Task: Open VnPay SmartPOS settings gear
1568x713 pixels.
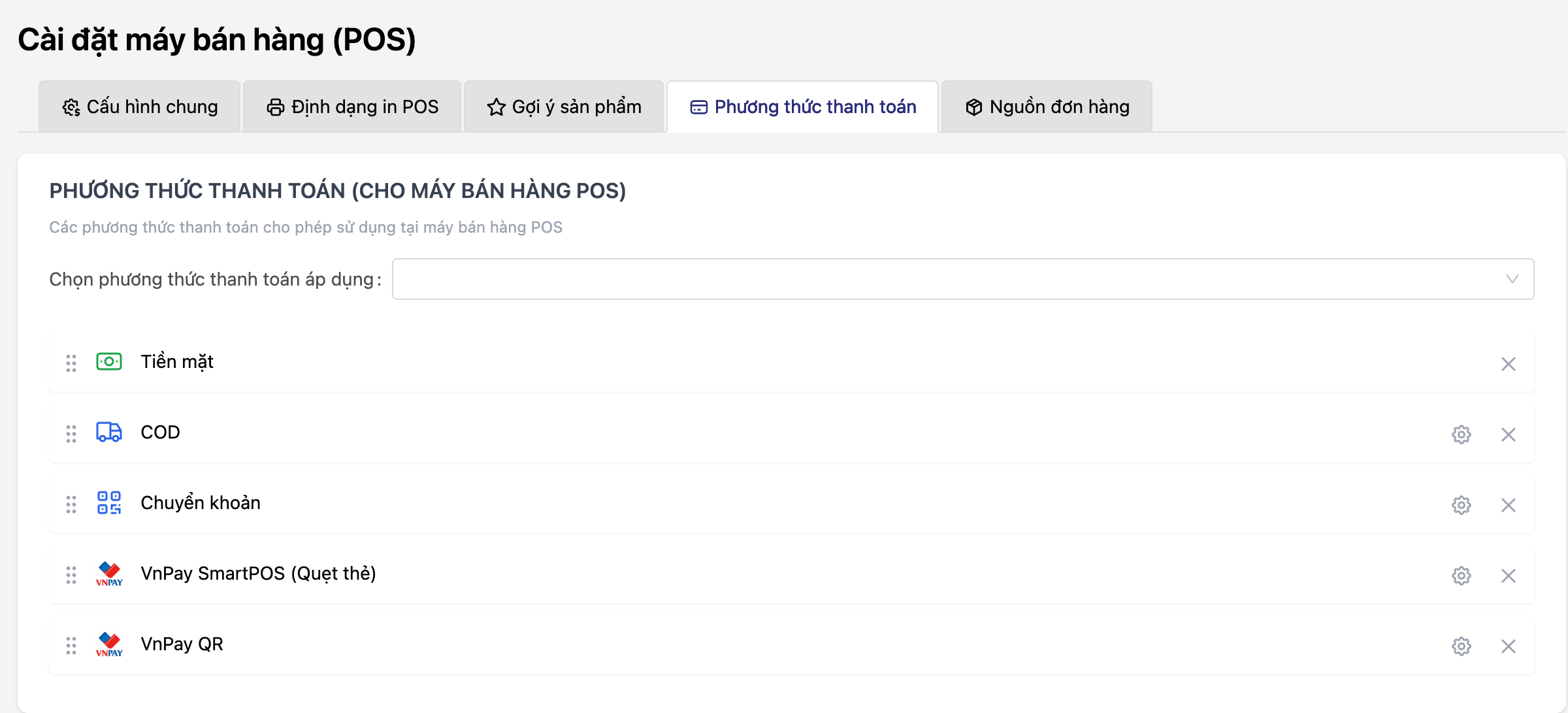Action: click(1461, 576)
